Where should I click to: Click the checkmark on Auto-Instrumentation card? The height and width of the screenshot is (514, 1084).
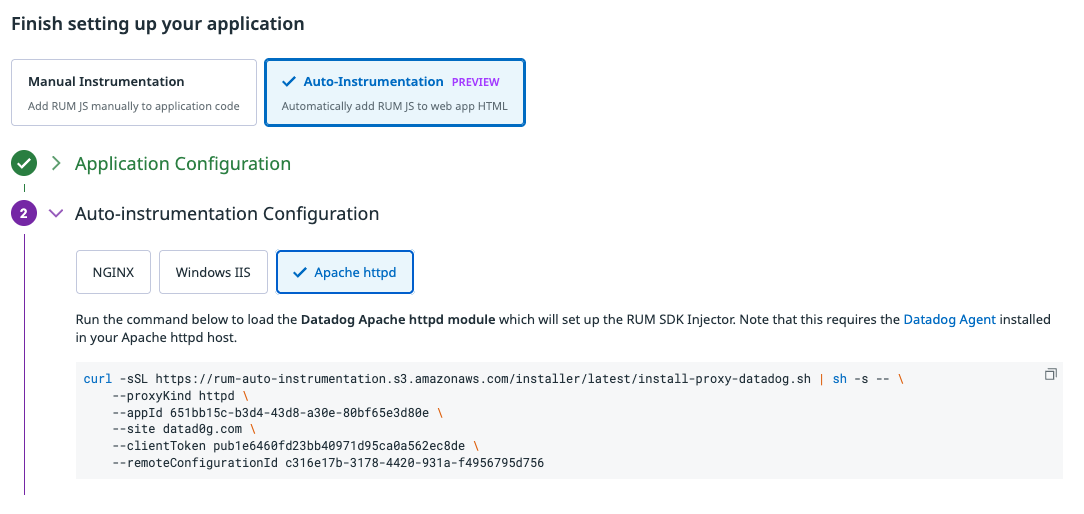pyautogui.click(x=289, y=82)
